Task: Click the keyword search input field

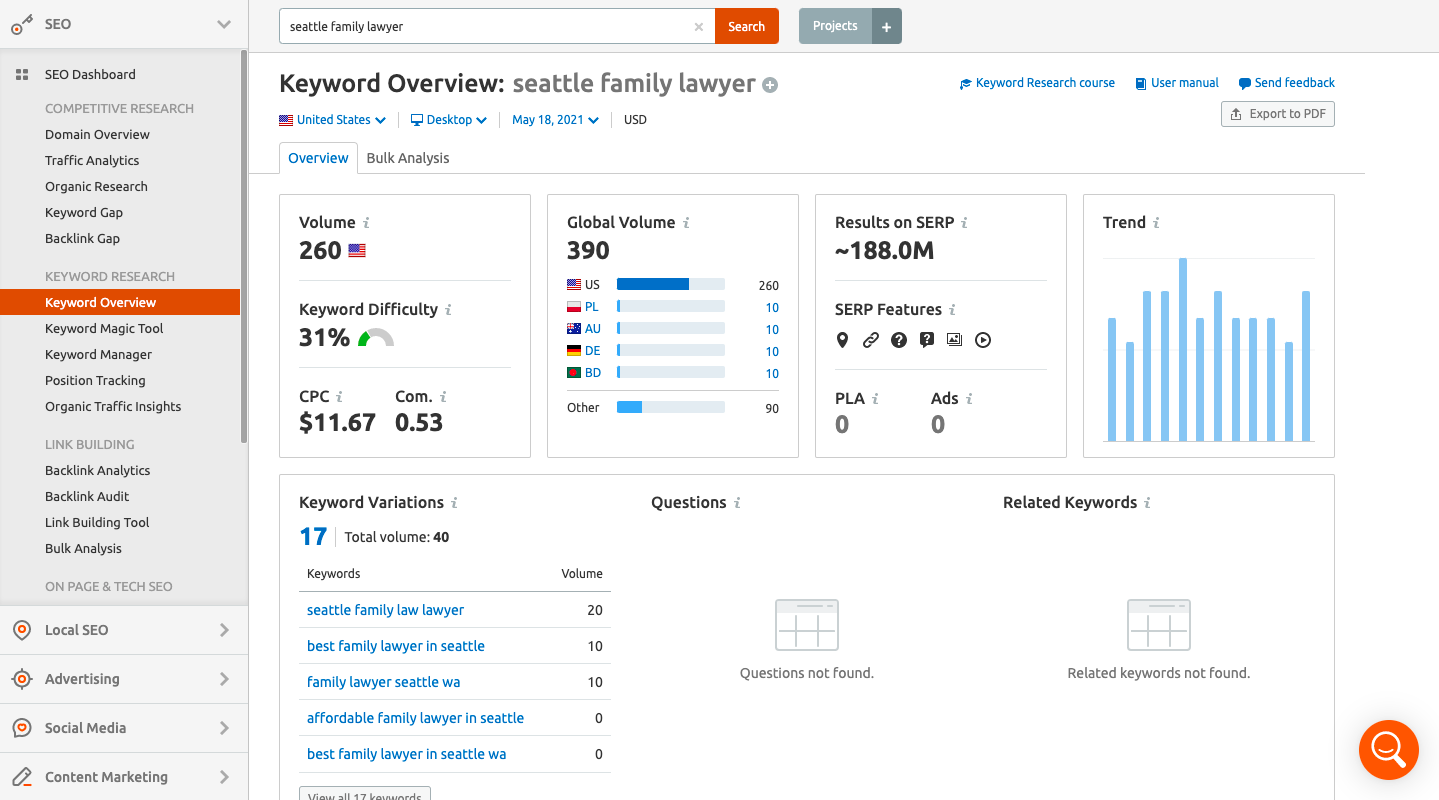Action: pyautogui.click(x=485, y=27)
